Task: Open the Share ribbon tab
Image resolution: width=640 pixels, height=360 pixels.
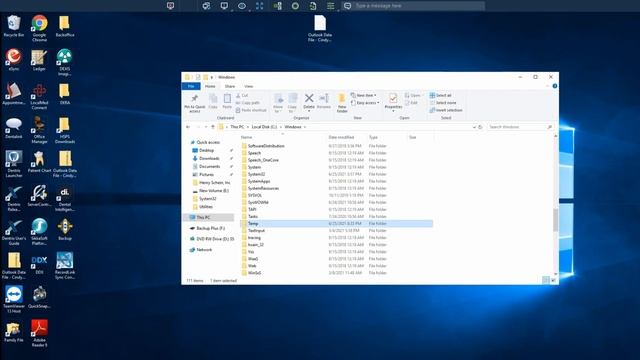Action: 230,86
